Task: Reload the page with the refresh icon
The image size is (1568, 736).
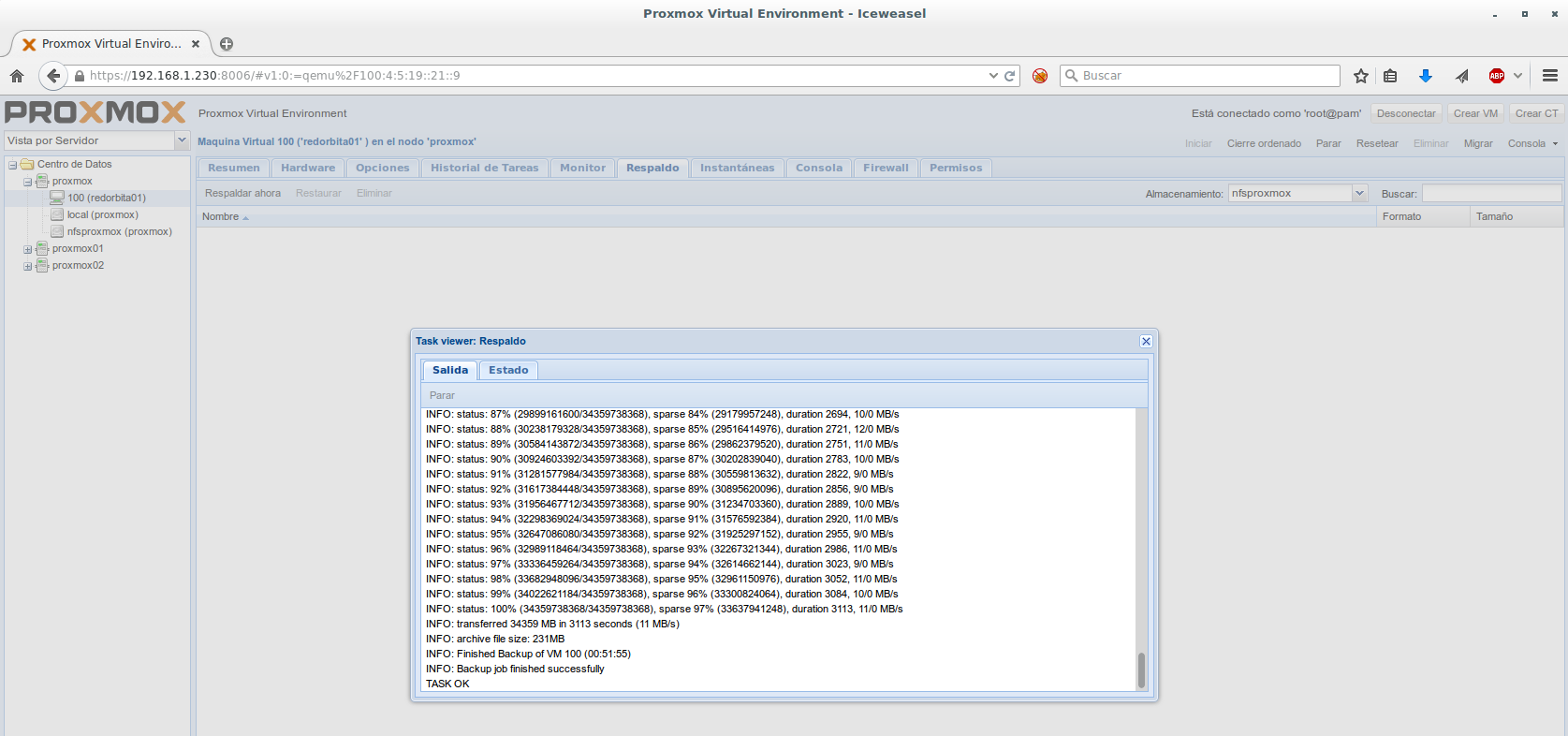Action: pyautogui.click(x=1010, y=76)
